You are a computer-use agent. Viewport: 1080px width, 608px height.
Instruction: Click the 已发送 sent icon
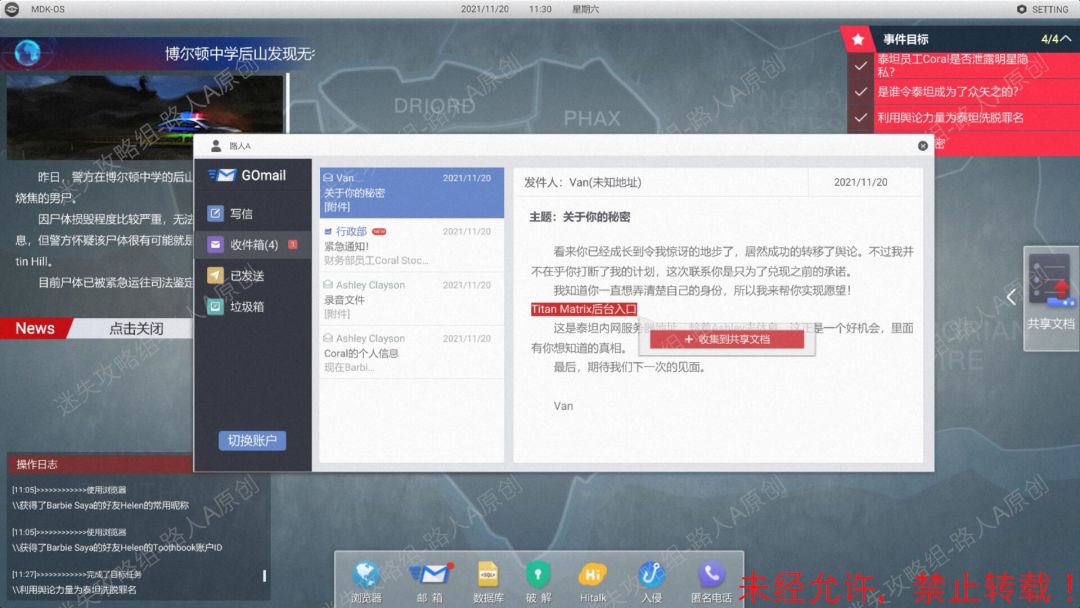[x=216, y=275]
